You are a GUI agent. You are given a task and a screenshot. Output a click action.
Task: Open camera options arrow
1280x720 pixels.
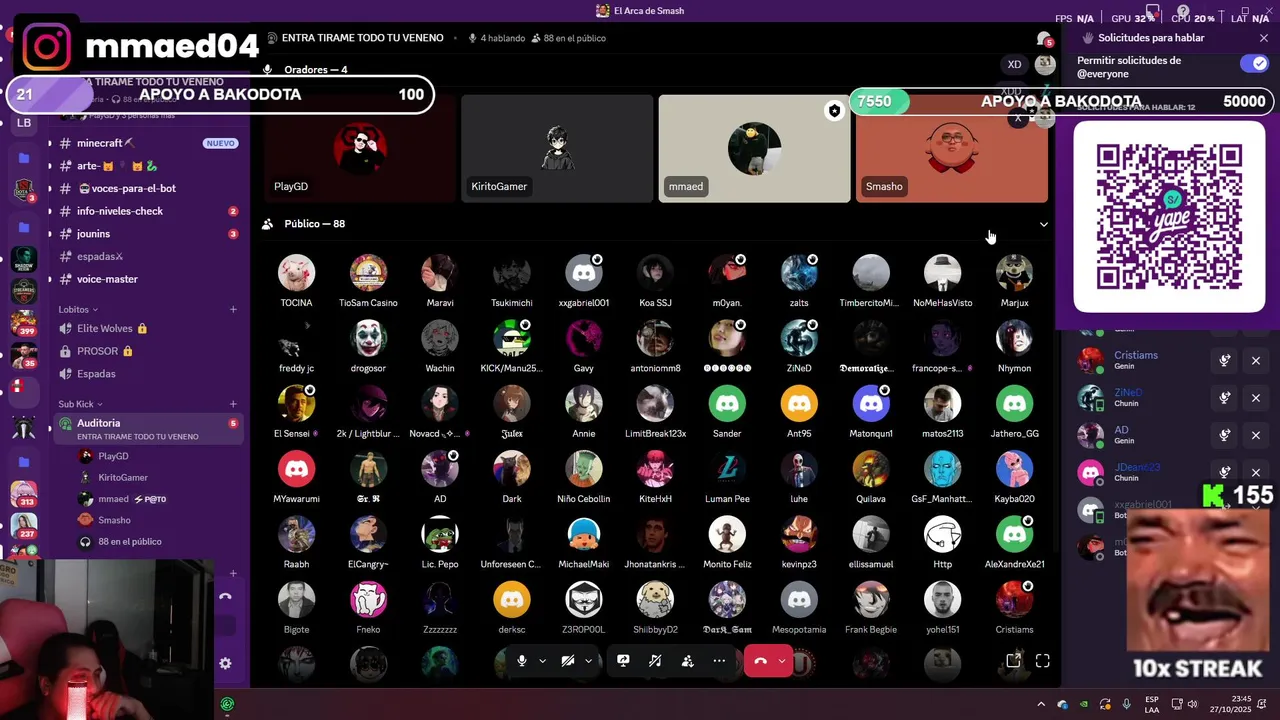(x=588, y=661)
